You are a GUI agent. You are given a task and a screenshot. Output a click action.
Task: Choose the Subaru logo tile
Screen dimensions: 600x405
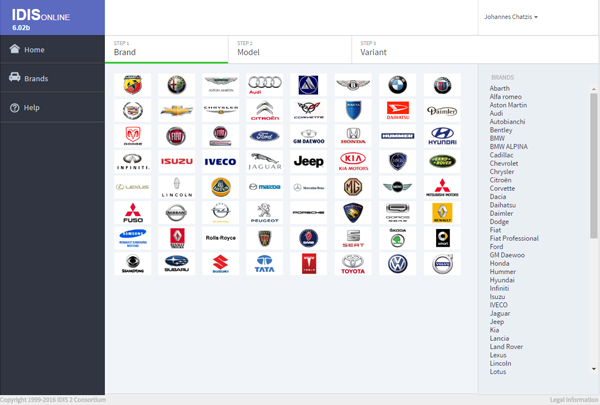[x=176, y=263]
